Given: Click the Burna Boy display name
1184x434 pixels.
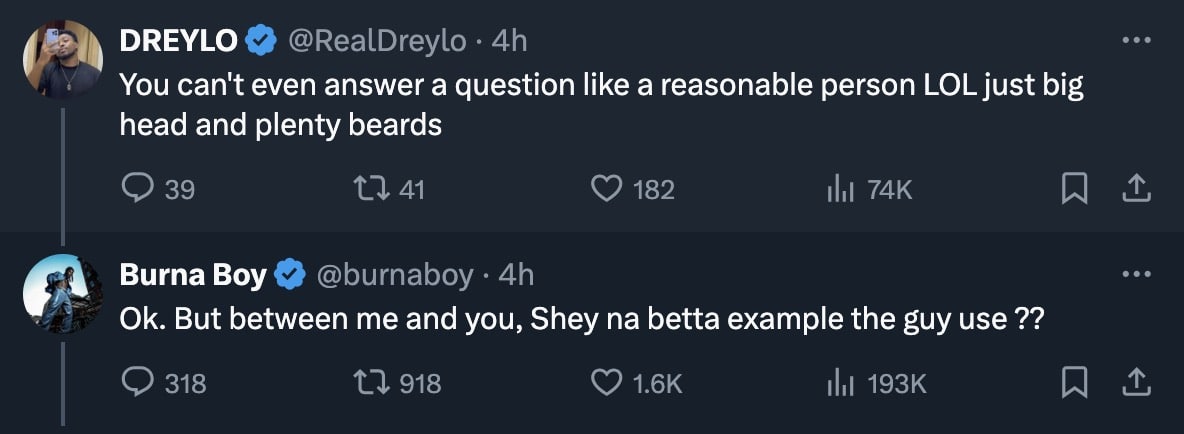Looking at the screenshot, I should [192, 274].
